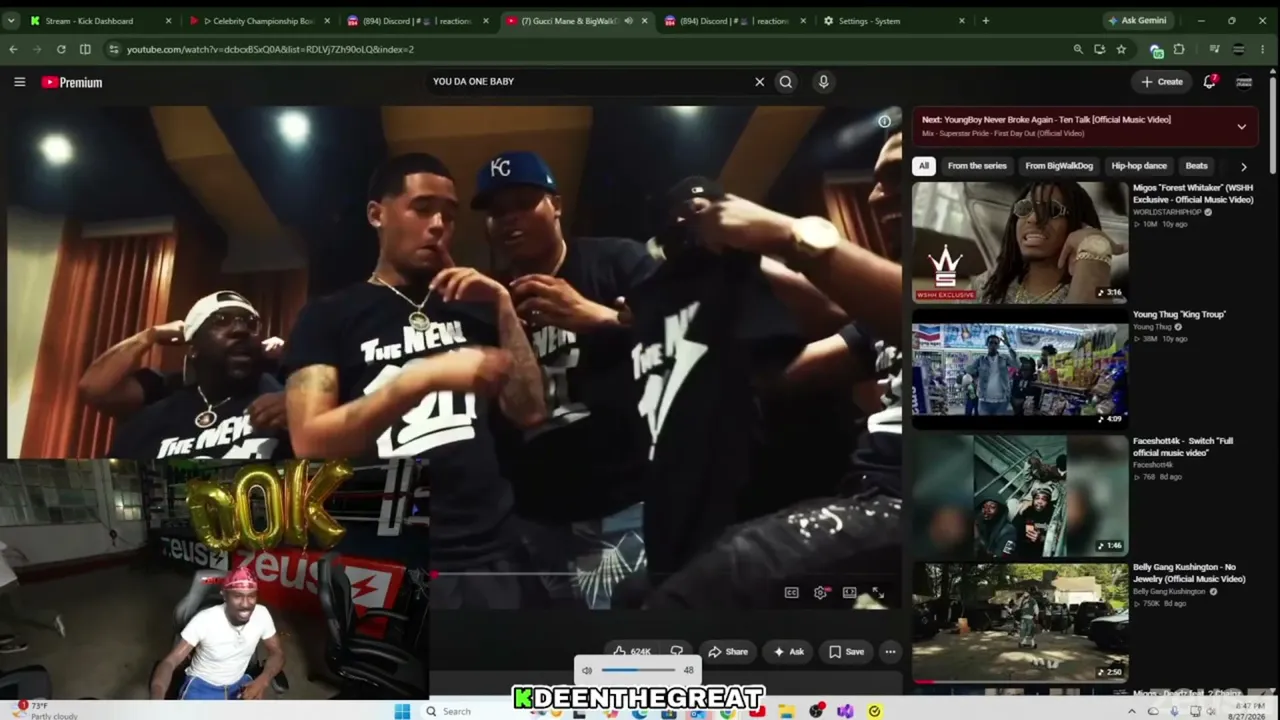Open Ask Gemini
The width and height of the screenshot is (1280, 720).
pos(1137,21)
